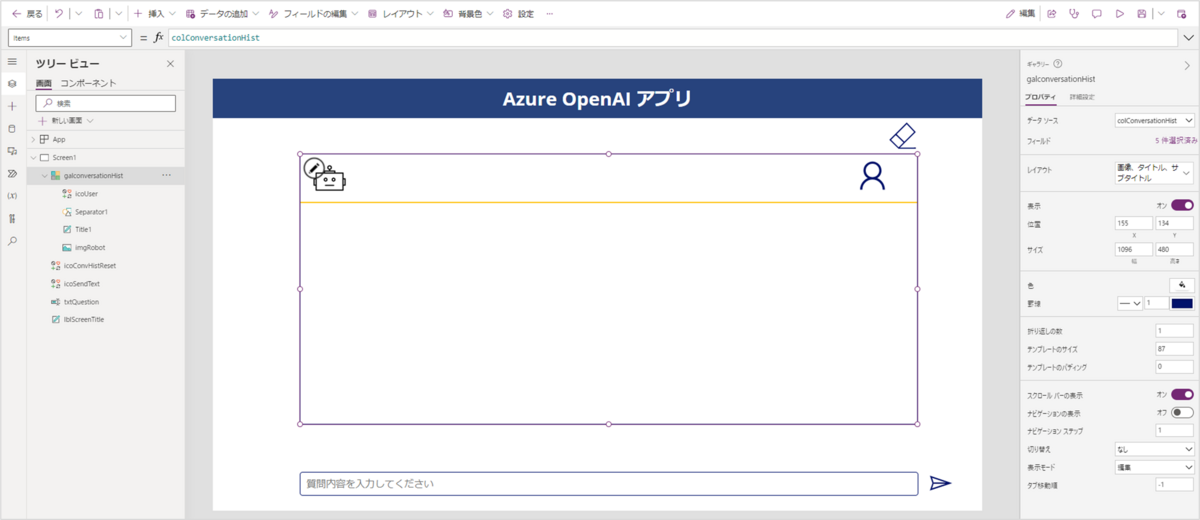This screenshot has width=1200, height=520.
Task: Toggle the 表示 visible switch
Action: [1183, 205]
